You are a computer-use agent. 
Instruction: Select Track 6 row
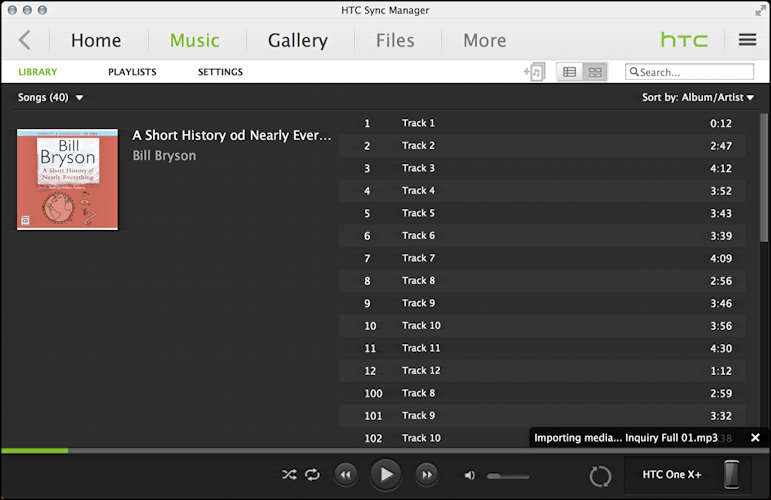coord(542,235)
